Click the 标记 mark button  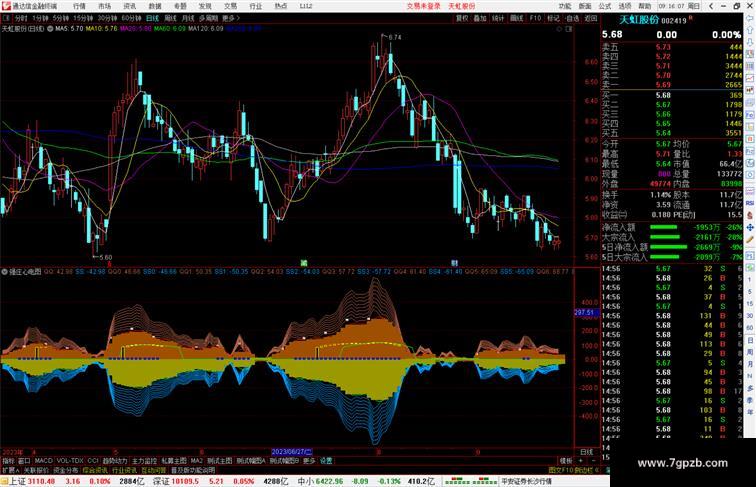coord(553,18)
